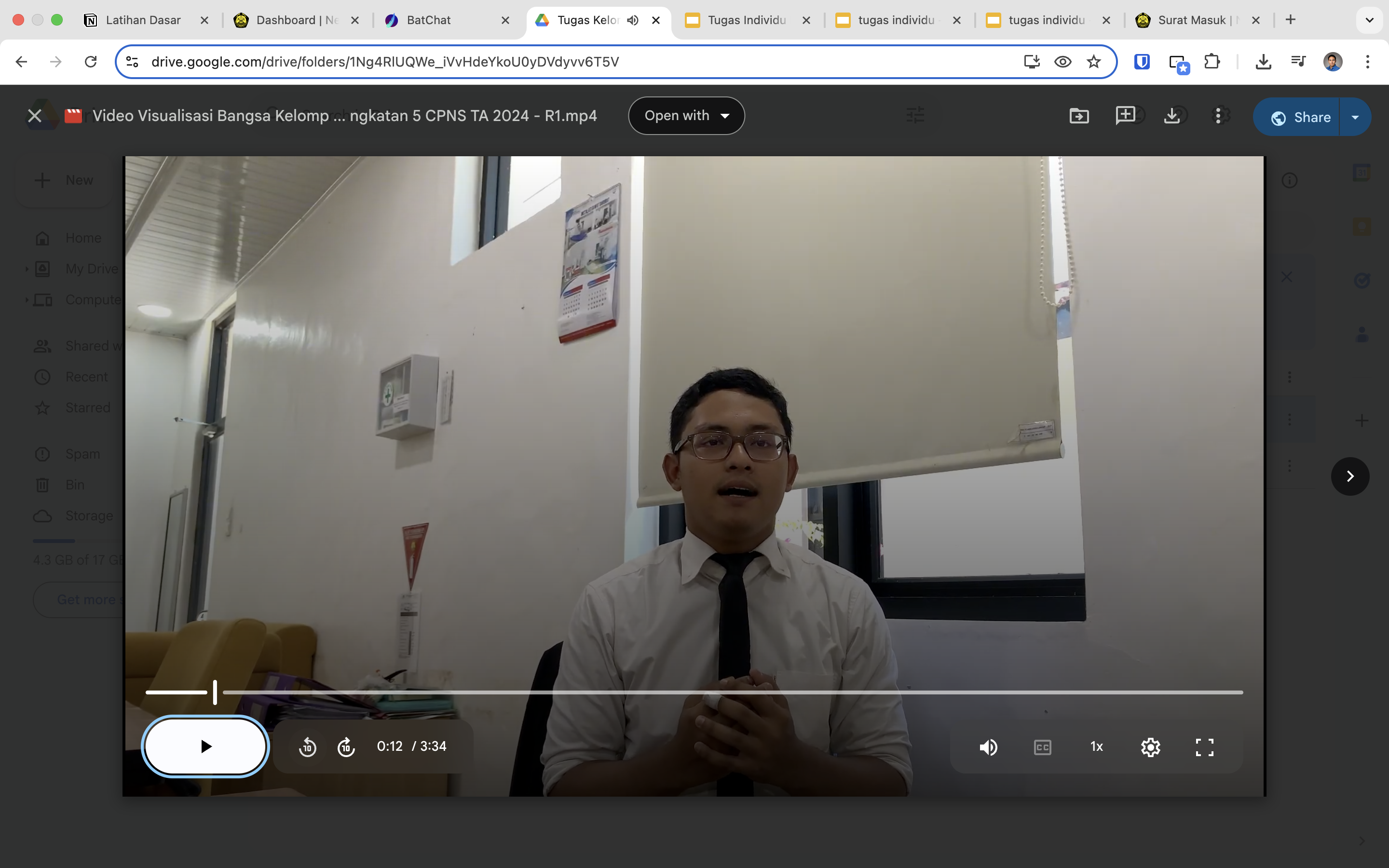Switch to the Latihan Dasar tab
Viewport: 1389px width, 868px height.
click(143, 20)
